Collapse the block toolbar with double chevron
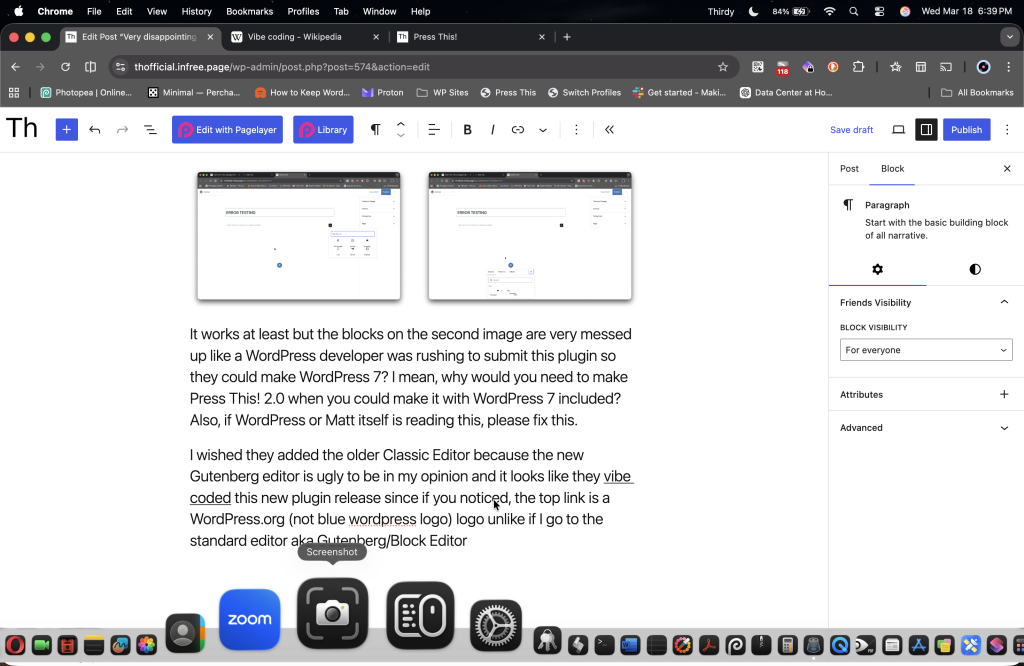The height and width of the screenshot is (666, 1024). [x=609, y=130]
